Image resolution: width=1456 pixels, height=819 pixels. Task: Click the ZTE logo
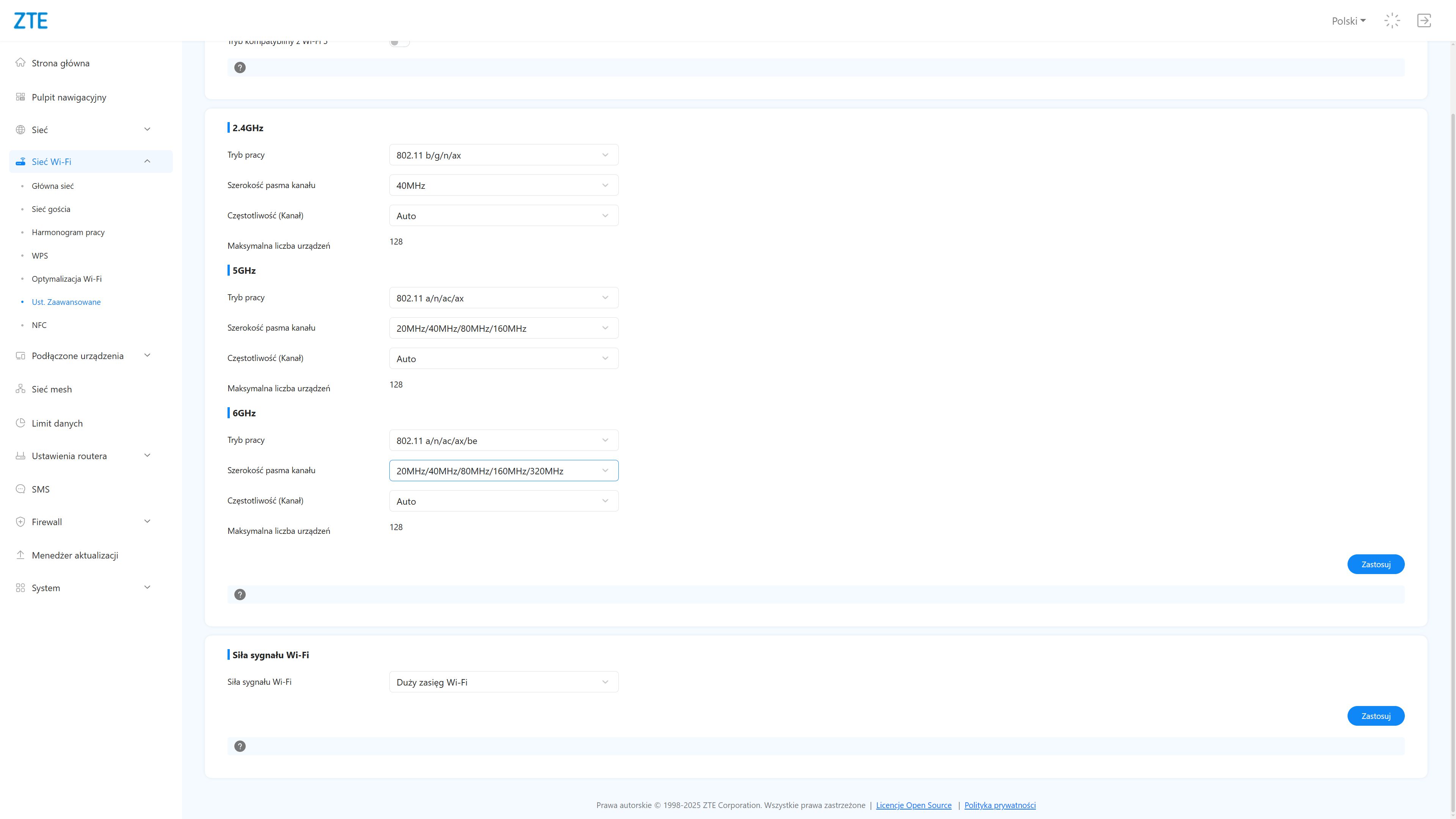click(x=30, y=21)
